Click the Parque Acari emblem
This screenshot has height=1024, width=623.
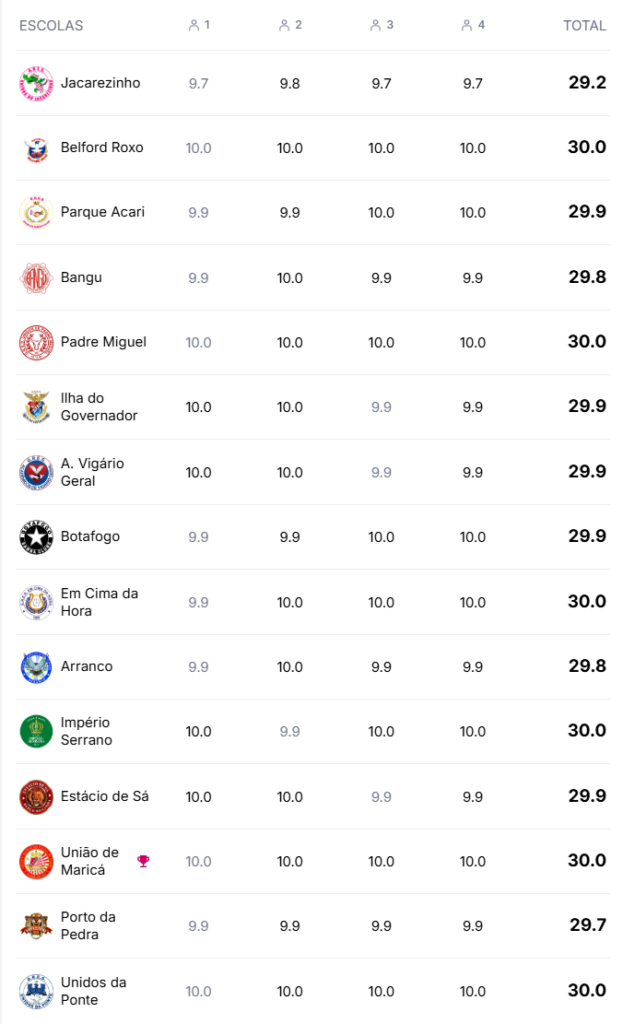click(36, 212)
